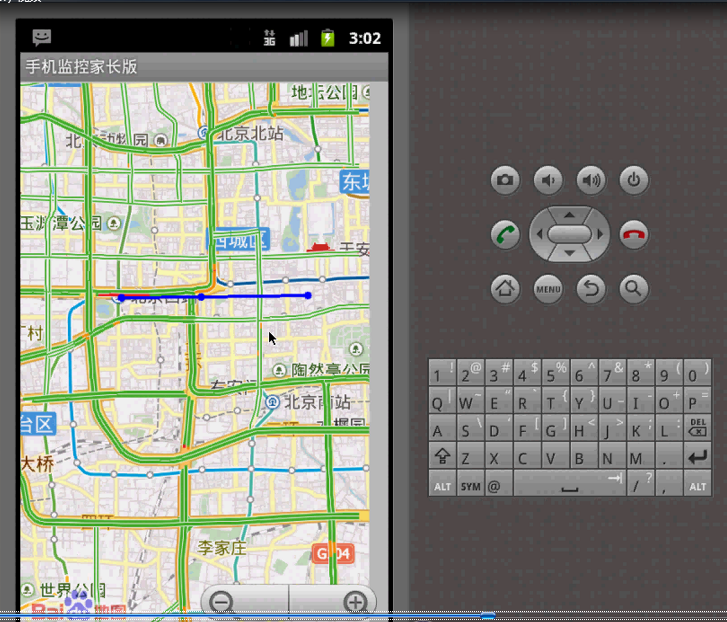Raise volume with the volume up button
The image size is (727, 622).
[591, 180]
